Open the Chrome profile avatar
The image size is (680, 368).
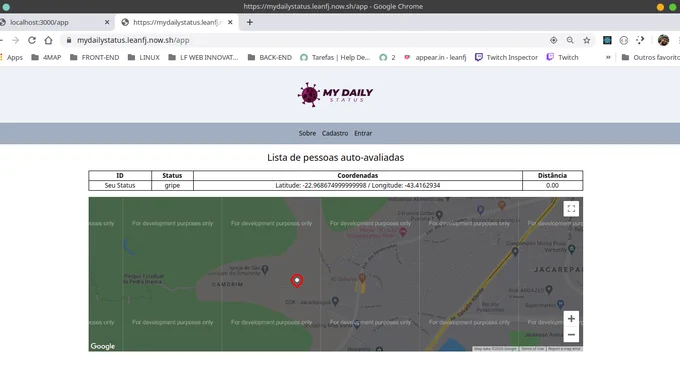point(663,40)
